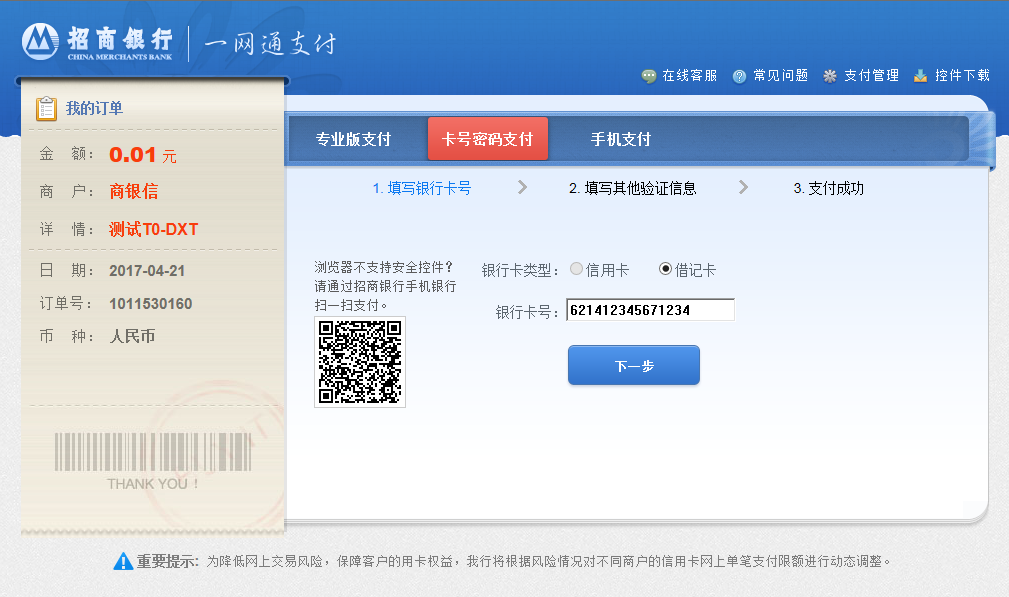Screen dimensions: 1009x597
Task: Click the QR code for mobile payment
Action: (x=360, y=362)
